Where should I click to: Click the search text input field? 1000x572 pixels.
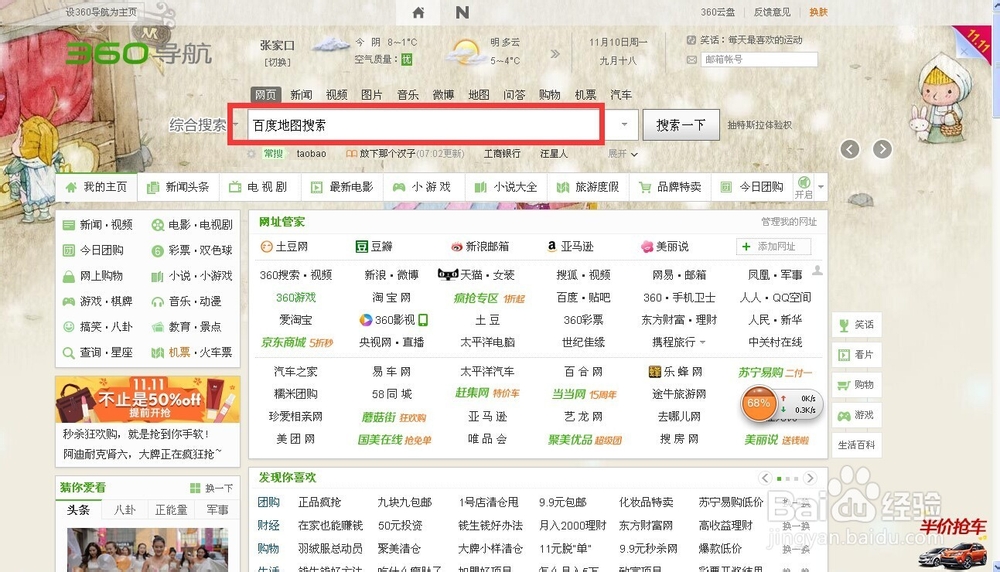pos(424,125)
